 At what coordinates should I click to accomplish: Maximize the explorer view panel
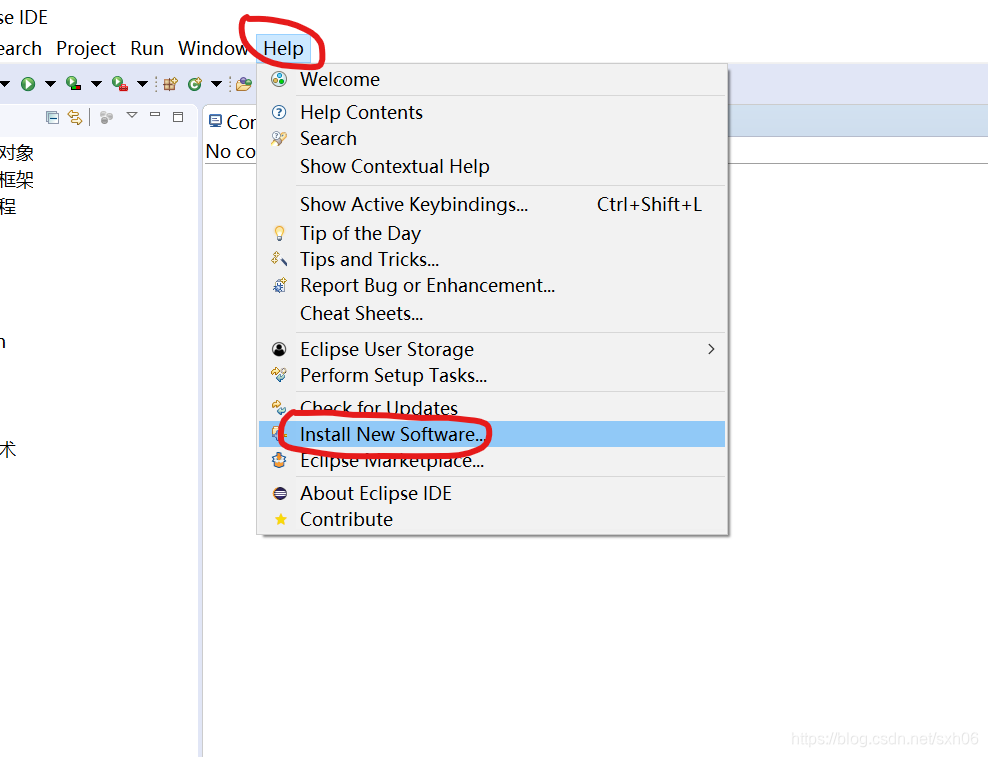(178, 117)
